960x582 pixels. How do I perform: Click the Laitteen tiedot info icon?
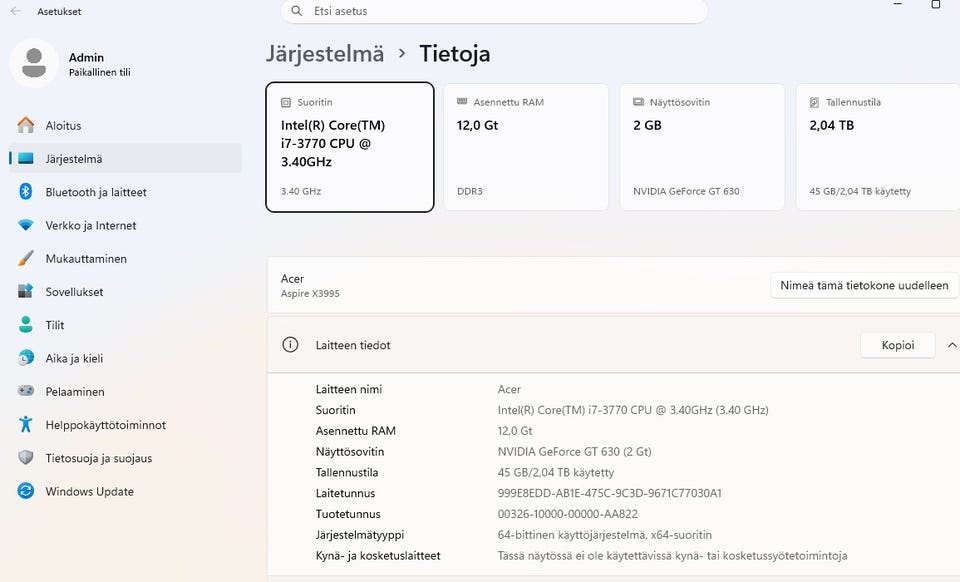(x=290, y=345)
